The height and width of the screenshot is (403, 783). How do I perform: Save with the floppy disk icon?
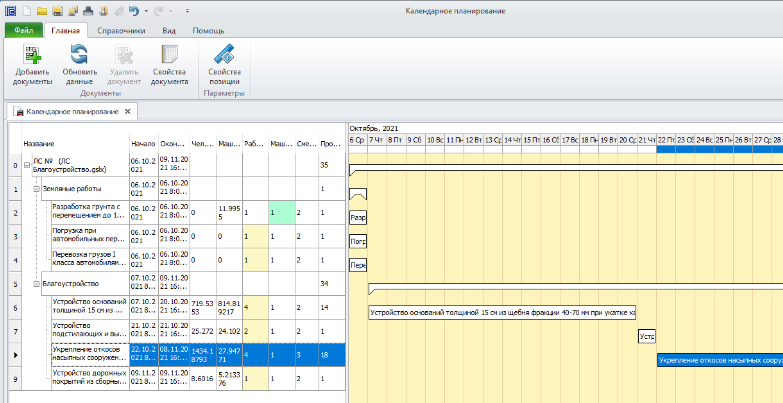click(57, 10)
